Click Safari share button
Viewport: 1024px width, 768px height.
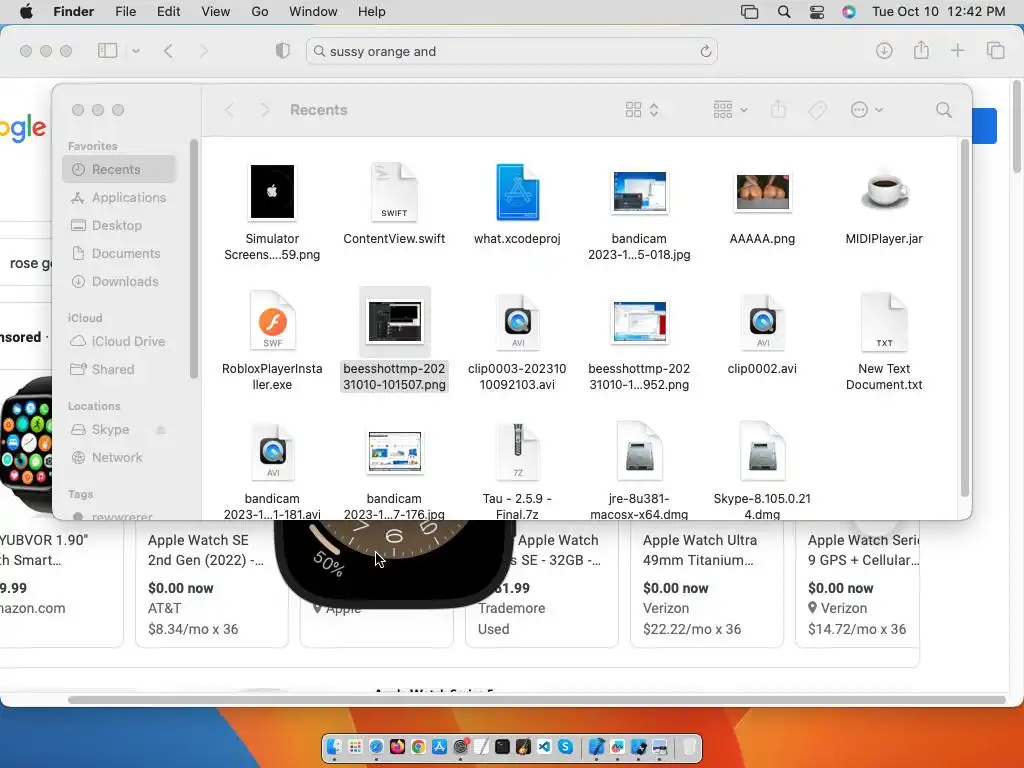click(x=921, y=50)
